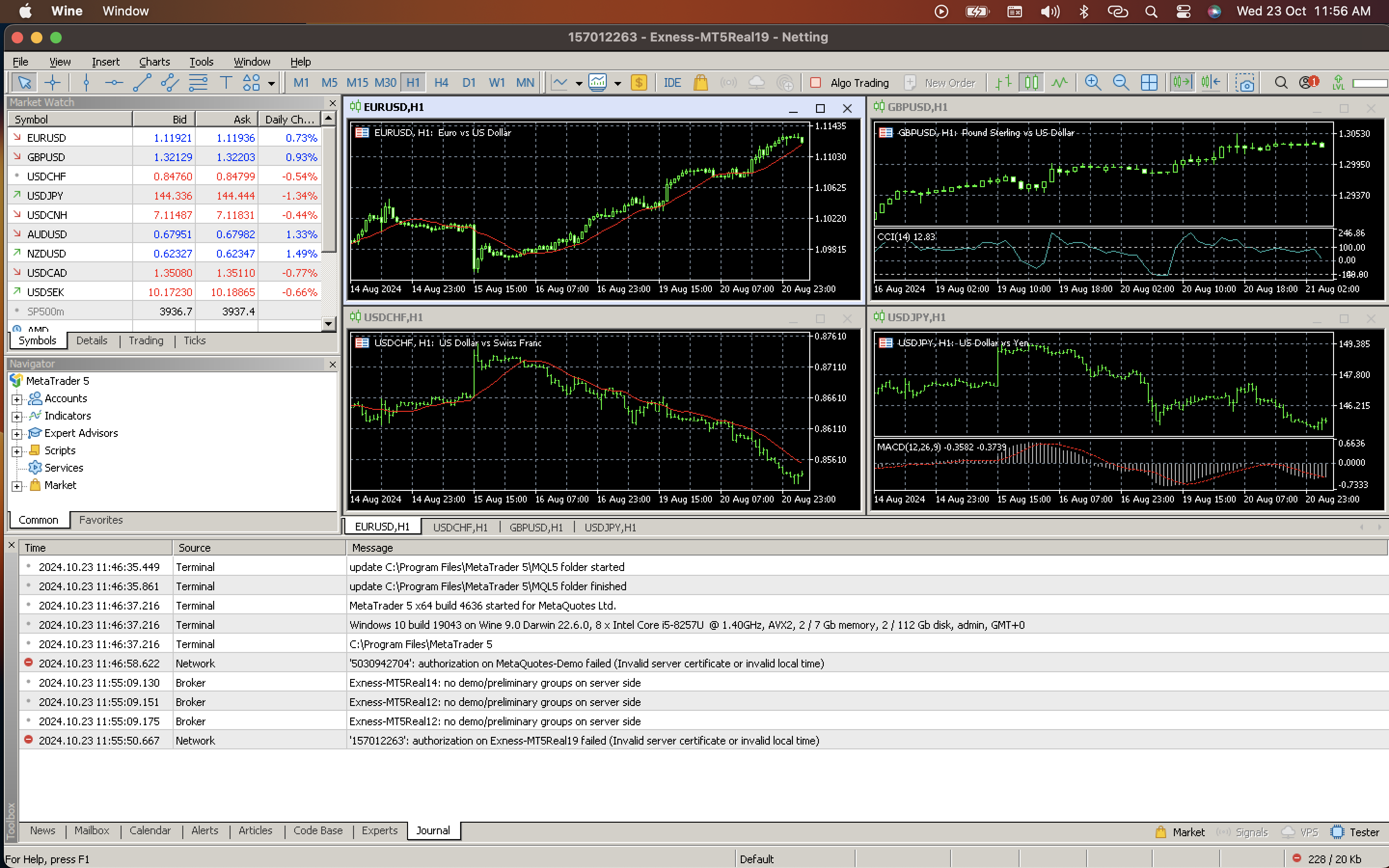Click the LVL green arrow icon
This screenshot has height=868, width=1389.
click(x=1338, y=82)
